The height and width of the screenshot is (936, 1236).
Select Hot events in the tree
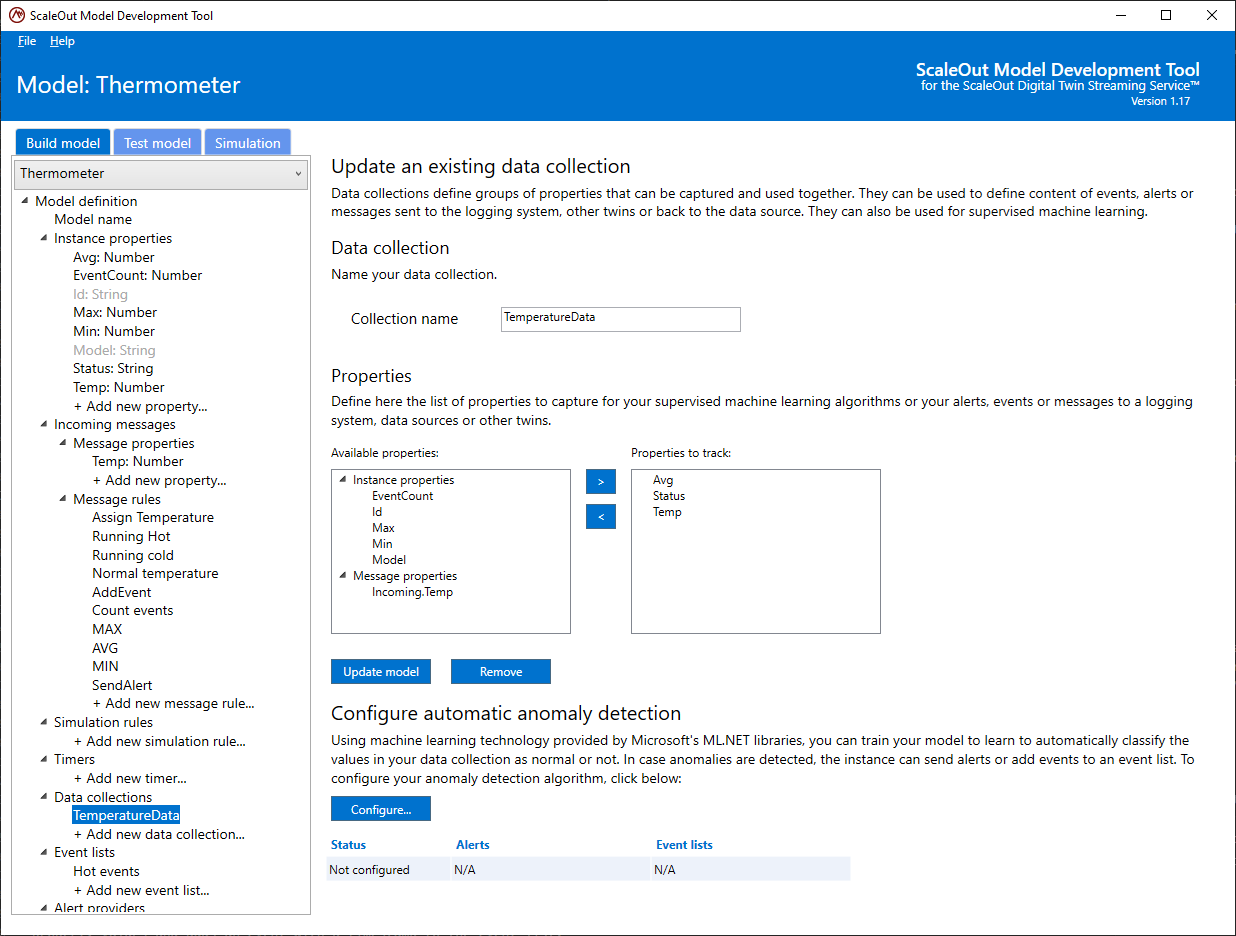tap(106, 871)
